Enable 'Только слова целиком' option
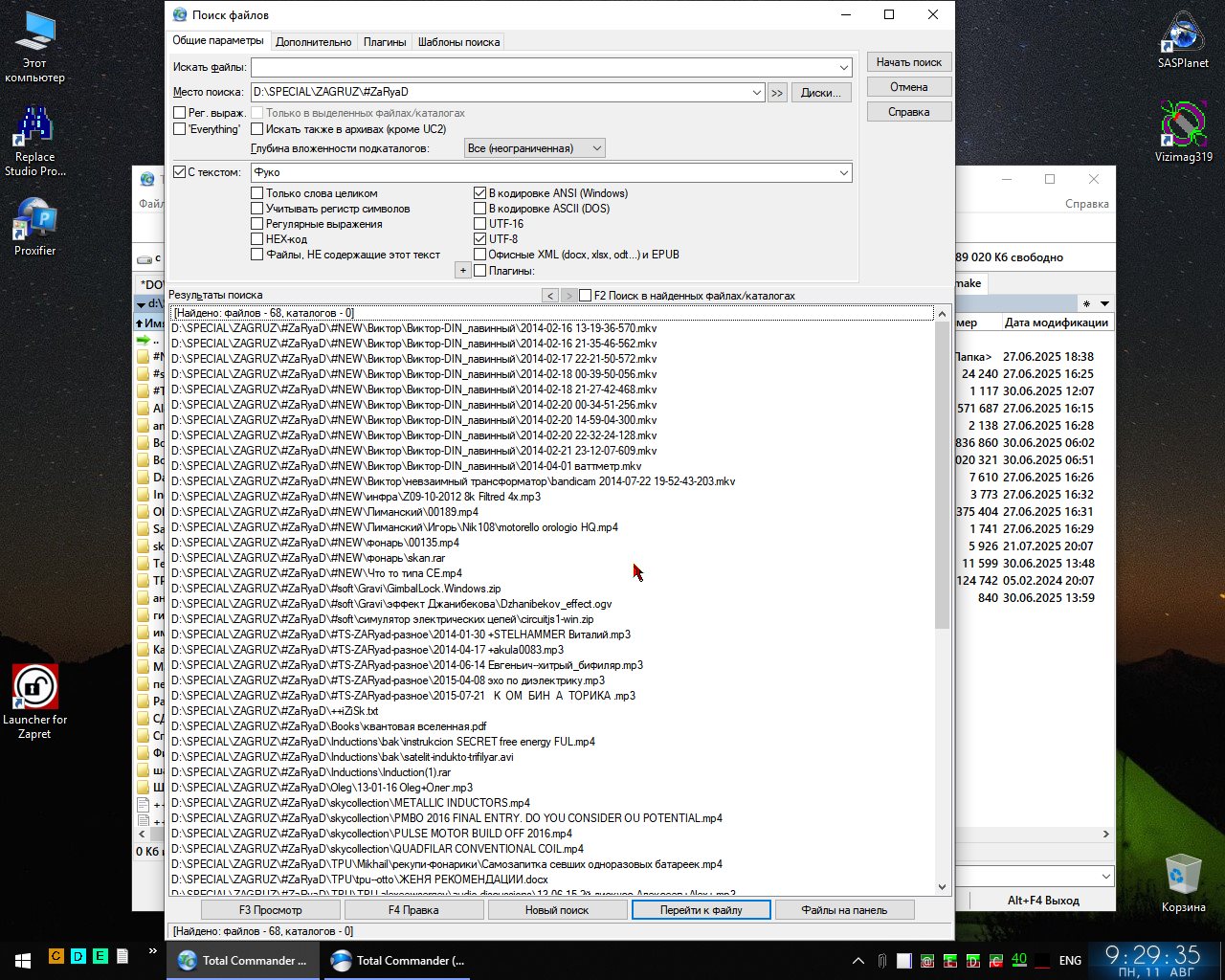Viewport: 1225px width, 980px height. [x=257, y=193]
